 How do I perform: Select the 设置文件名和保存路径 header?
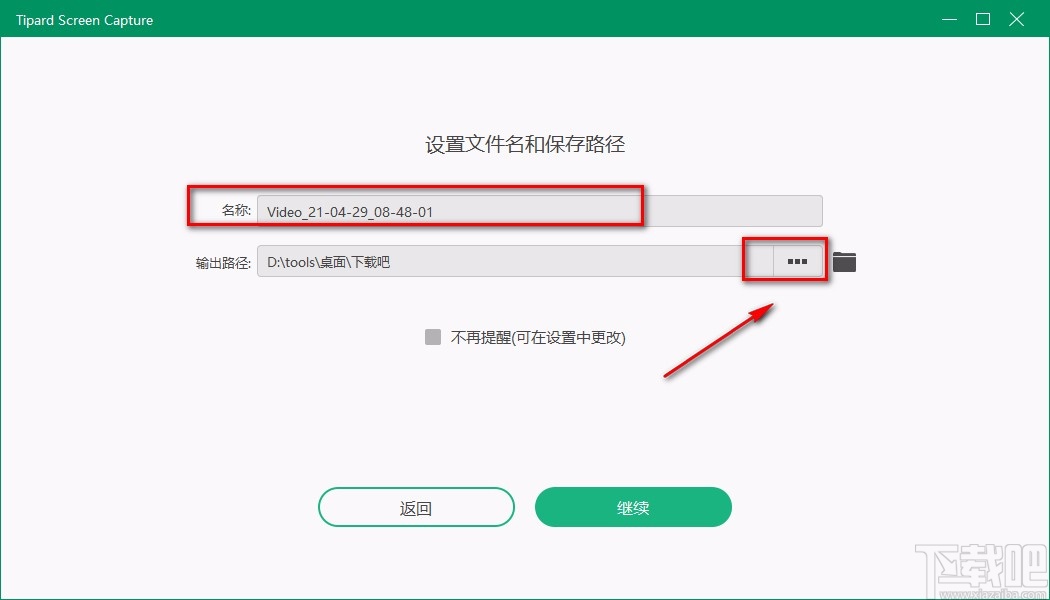(x=524, y=144)
